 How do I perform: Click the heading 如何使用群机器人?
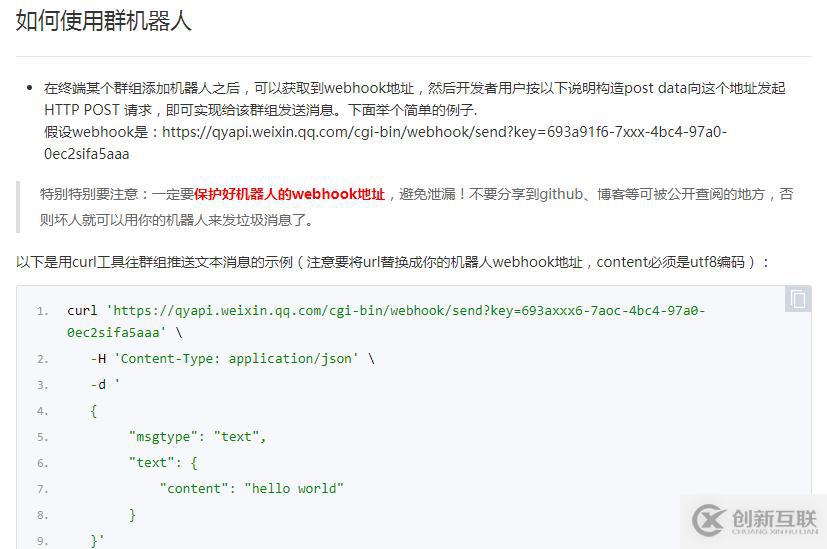[103, 21]
